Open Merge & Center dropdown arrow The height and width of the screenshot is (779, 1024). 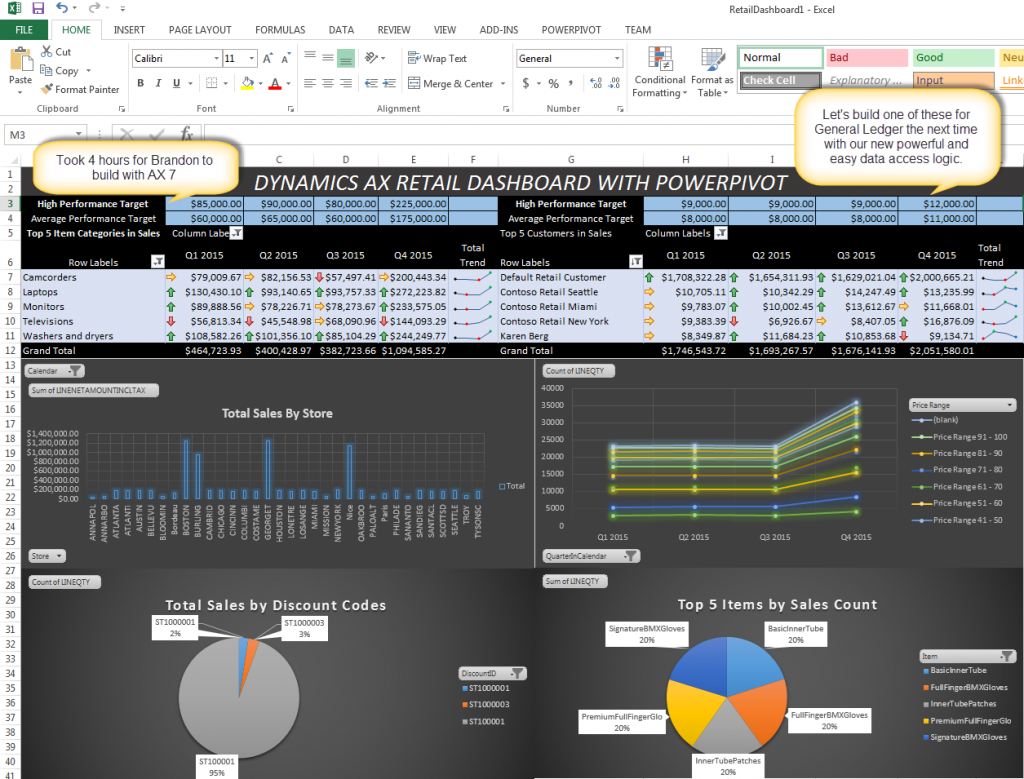pos(503,84)
